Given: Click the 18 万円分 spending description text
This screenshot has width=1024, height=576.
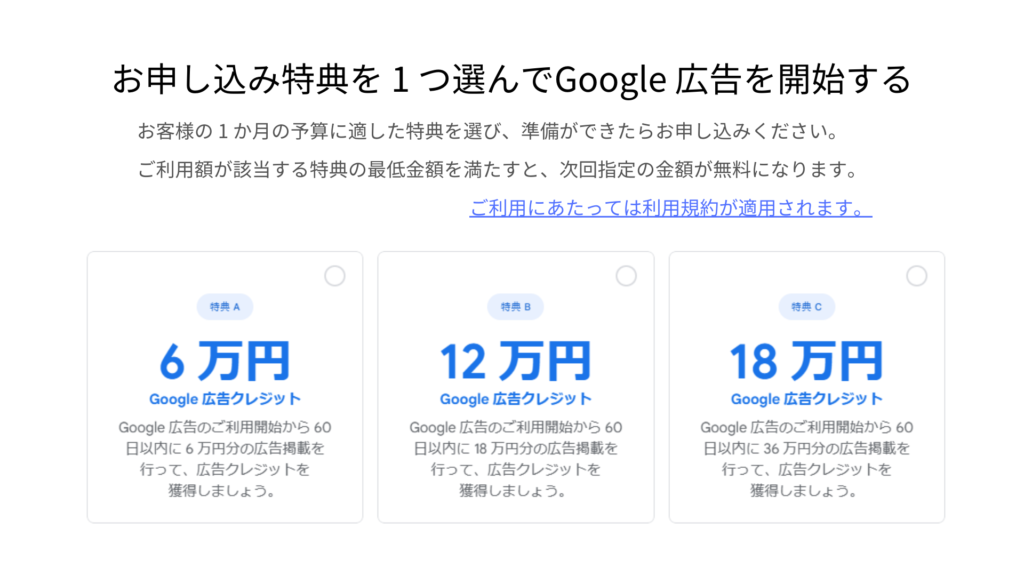Looking at the screenshot, I should [x=515, y=448].
